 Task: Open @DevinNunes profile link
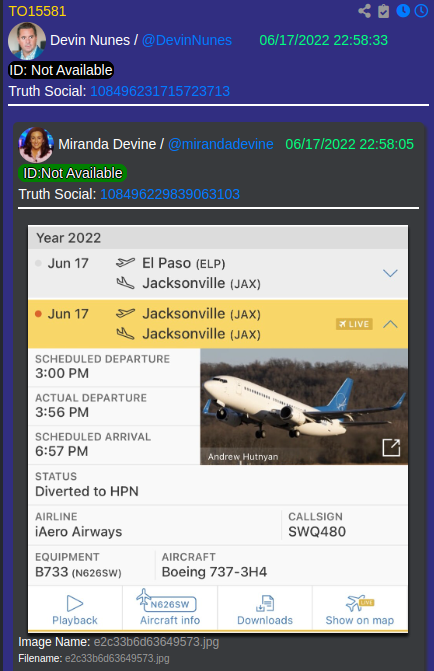point(187,40)
